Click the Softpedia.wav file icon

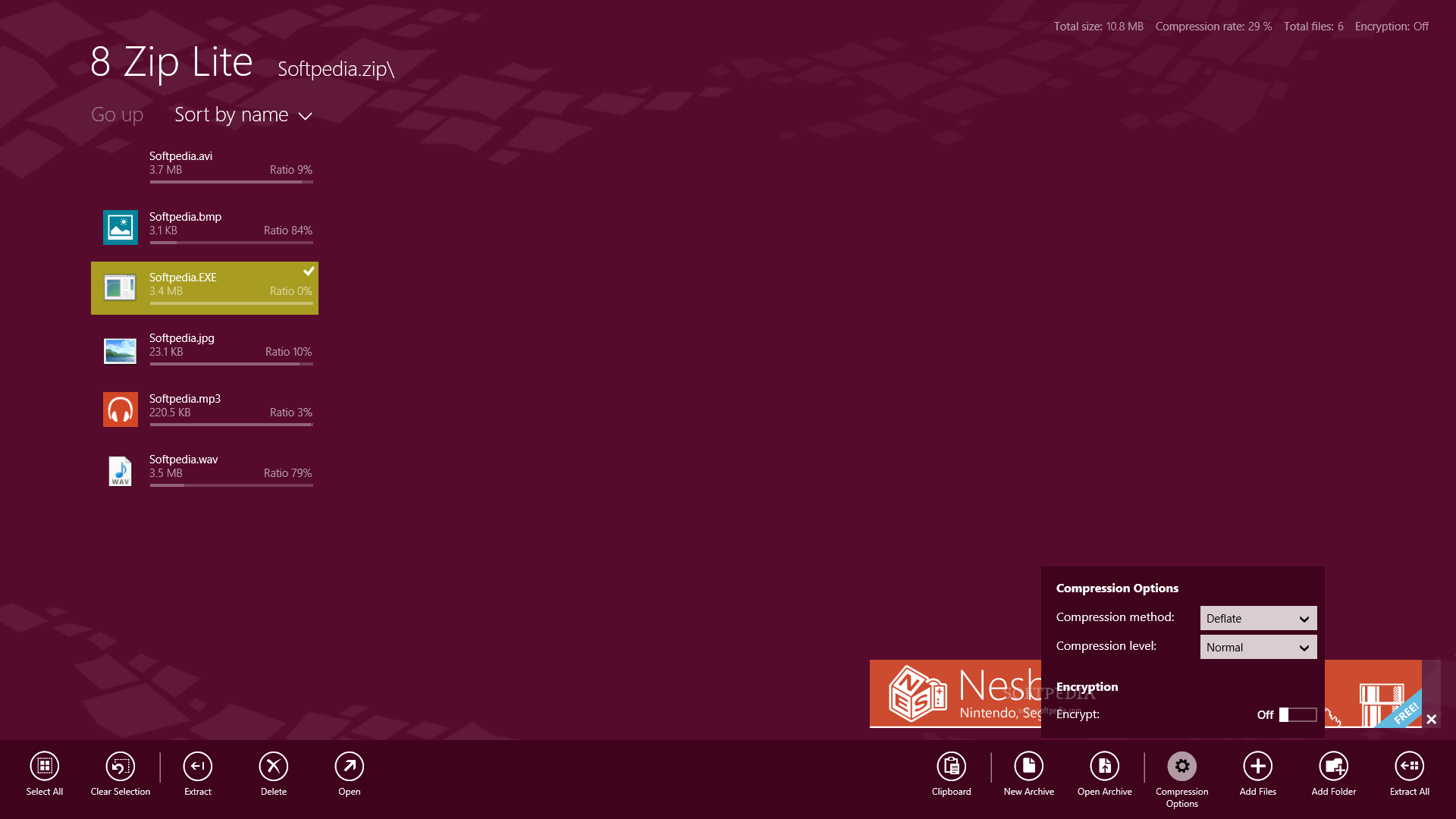point(120,471)
